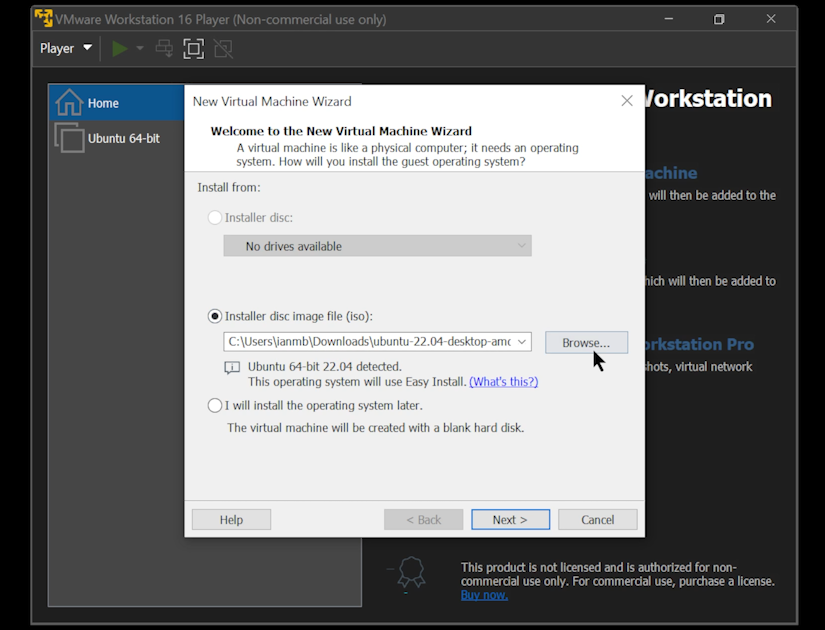Click the Unity mode icon on toolbar
The image size is (825, 630).
pos(222,47)
